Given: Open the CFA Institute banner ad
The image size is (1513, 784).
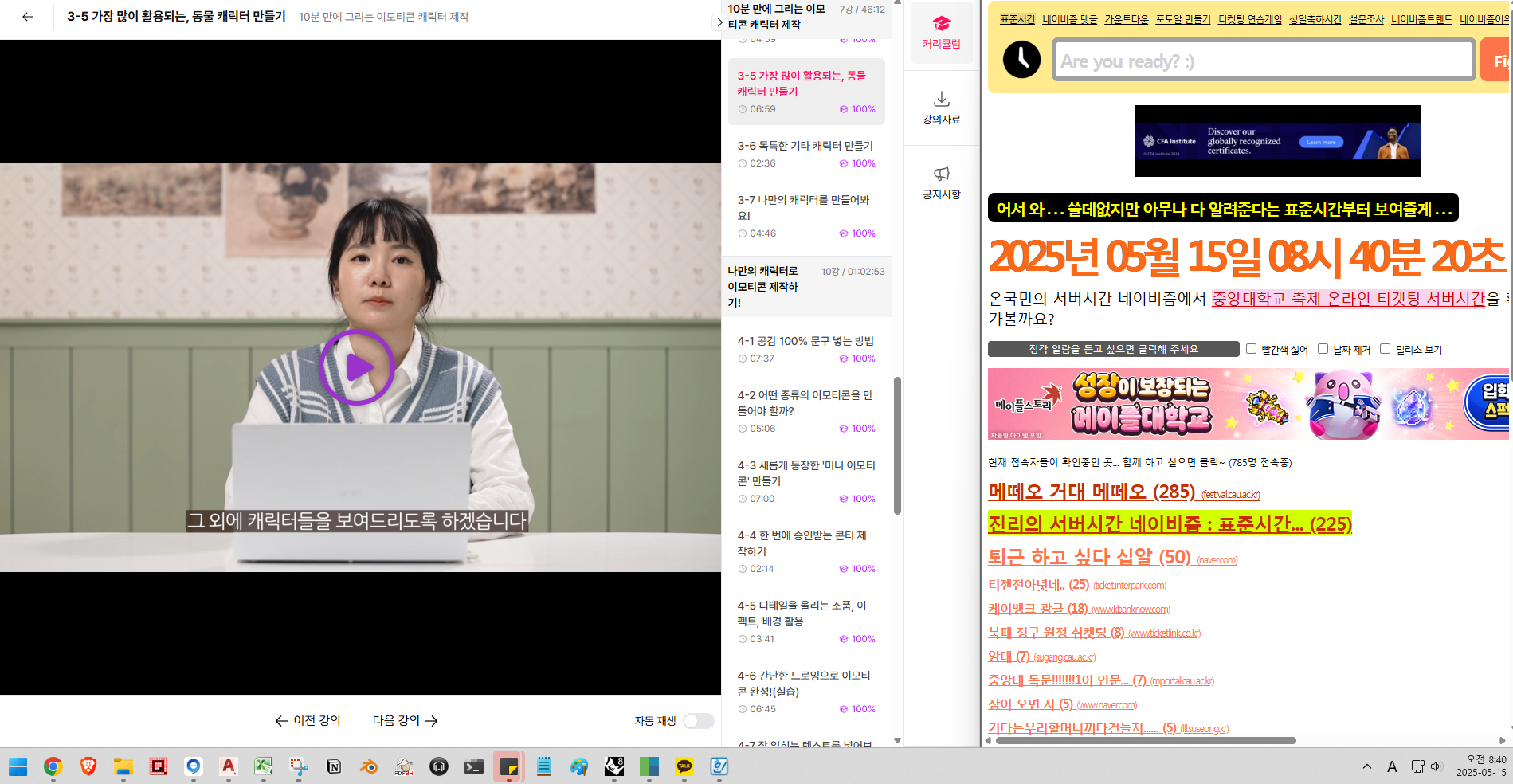Looking at the screenshot, I should pos(1277,141).
